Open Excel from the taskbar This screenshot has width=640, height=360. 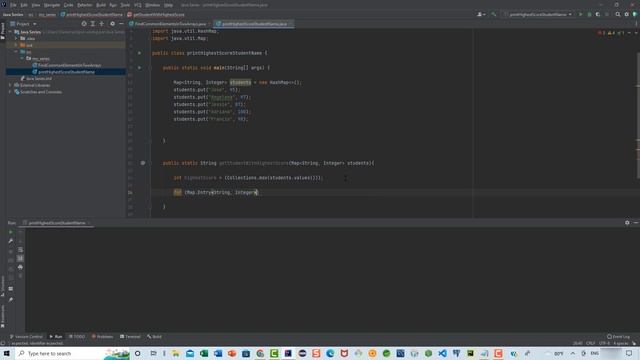point(204,353)
